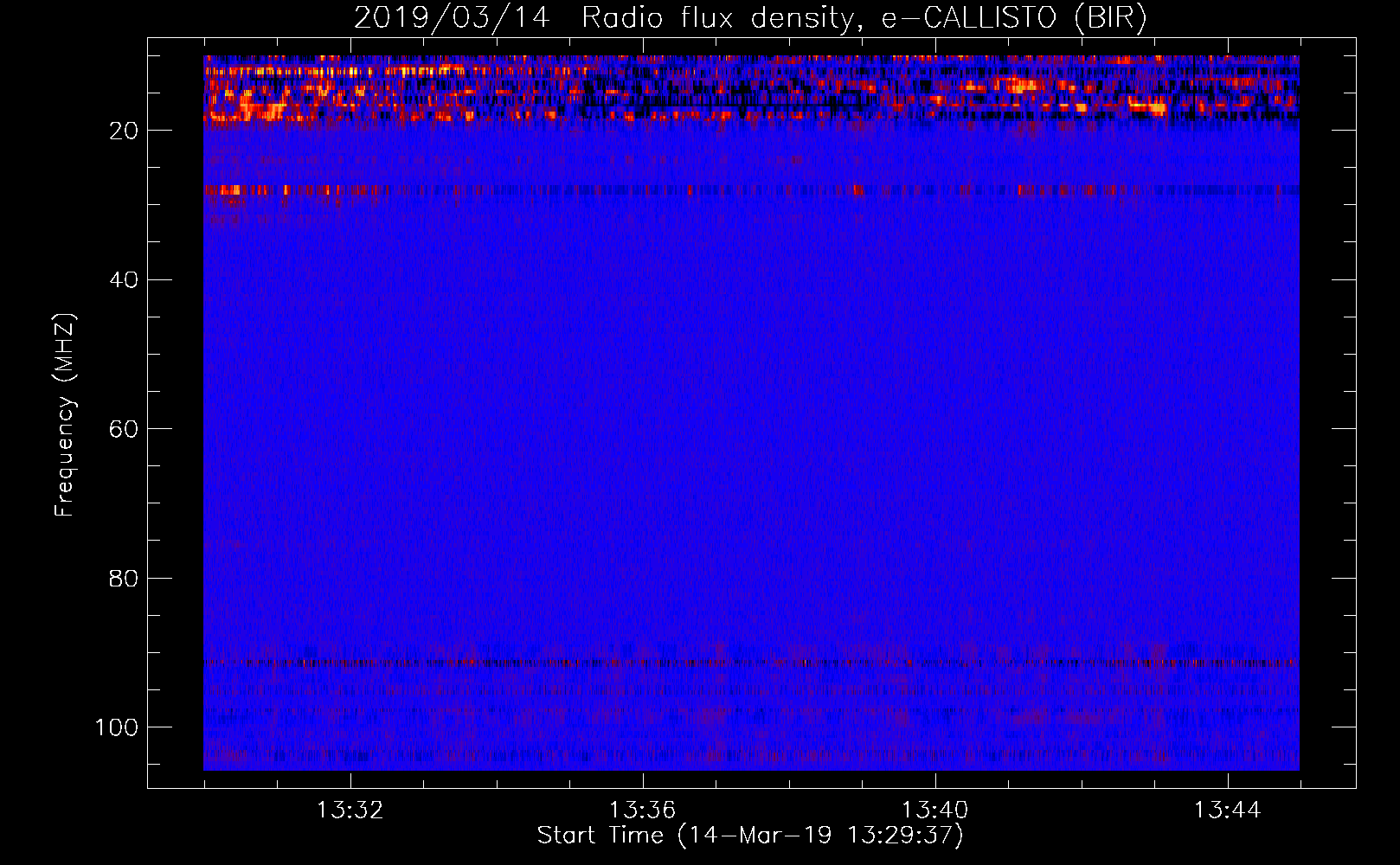The image size is (1400, 865).
Task: Select the 'Frequency (MHZ)' axis label
Action: coord(65,415)
